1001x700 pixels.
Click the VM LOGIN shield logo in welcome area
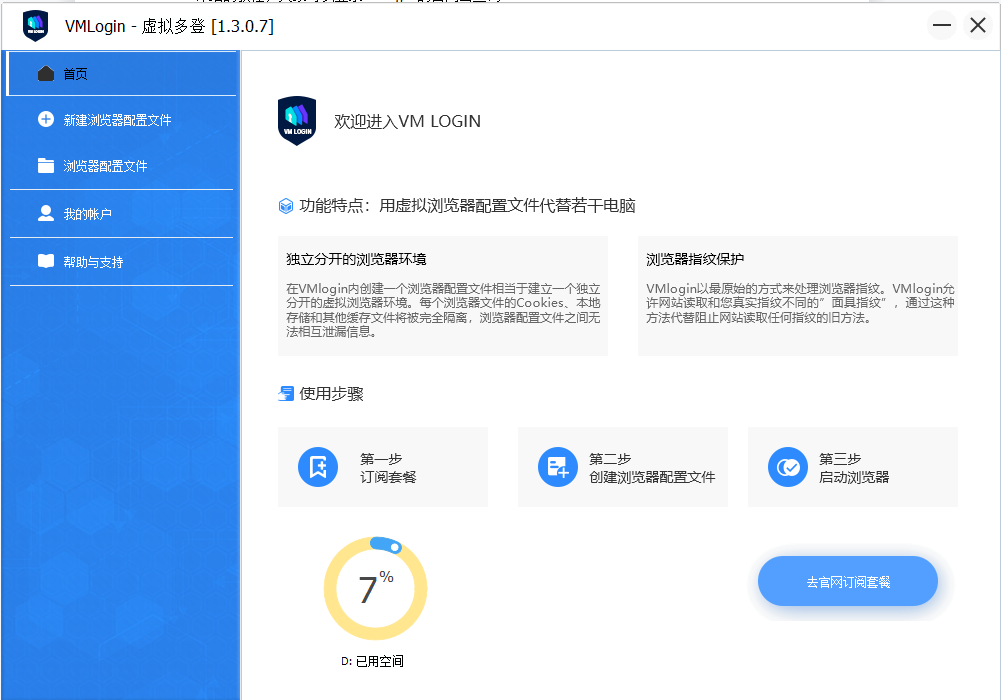tap(297, 120)
